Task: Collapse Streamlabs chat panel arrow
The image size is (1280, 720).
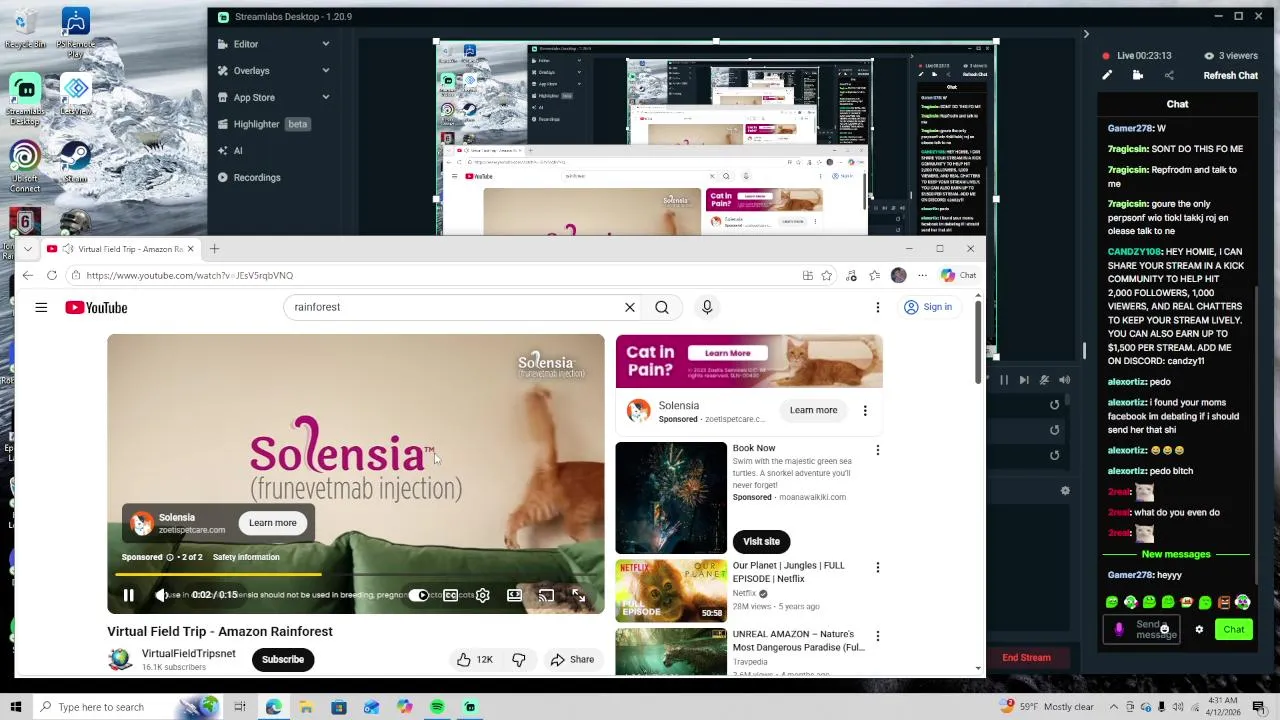Action: (x=1086, y=34)
